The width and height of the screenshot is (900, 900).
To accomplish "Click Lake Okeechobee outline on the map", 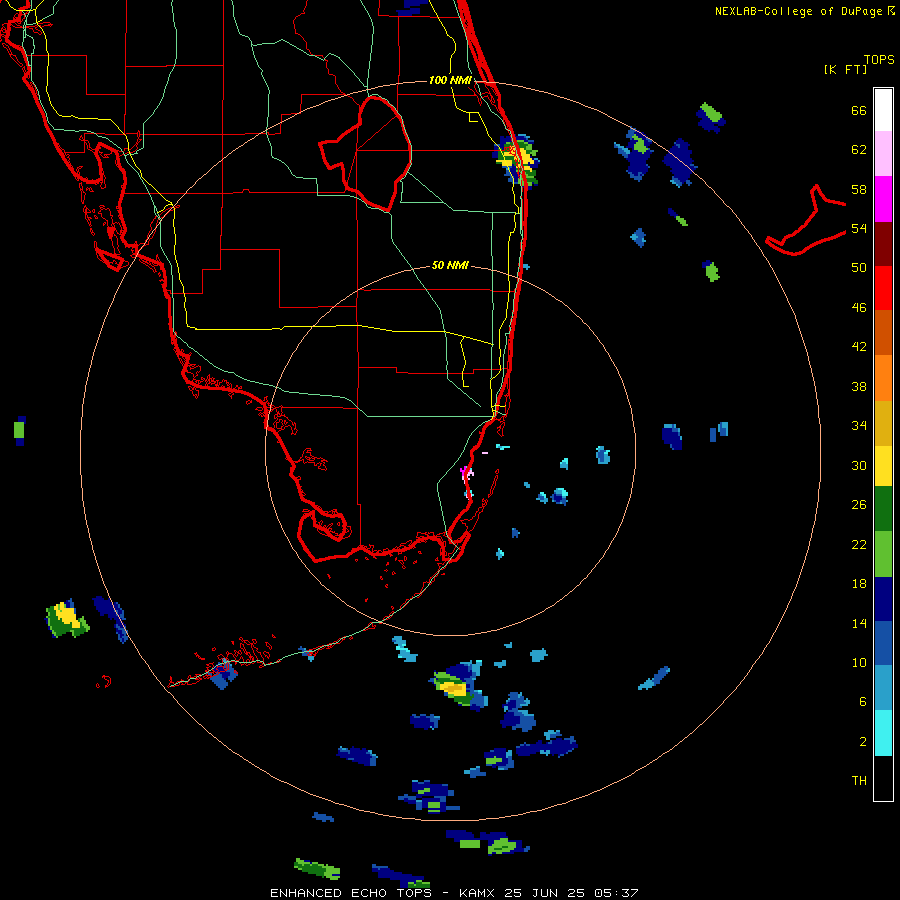I will point(366,154).
